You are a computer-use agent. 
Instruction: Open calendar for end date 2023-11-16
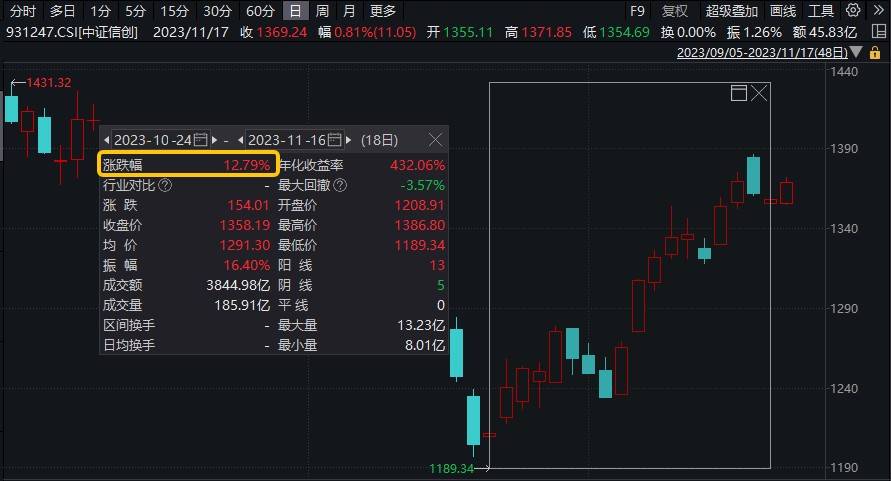[x=334, y=140]
